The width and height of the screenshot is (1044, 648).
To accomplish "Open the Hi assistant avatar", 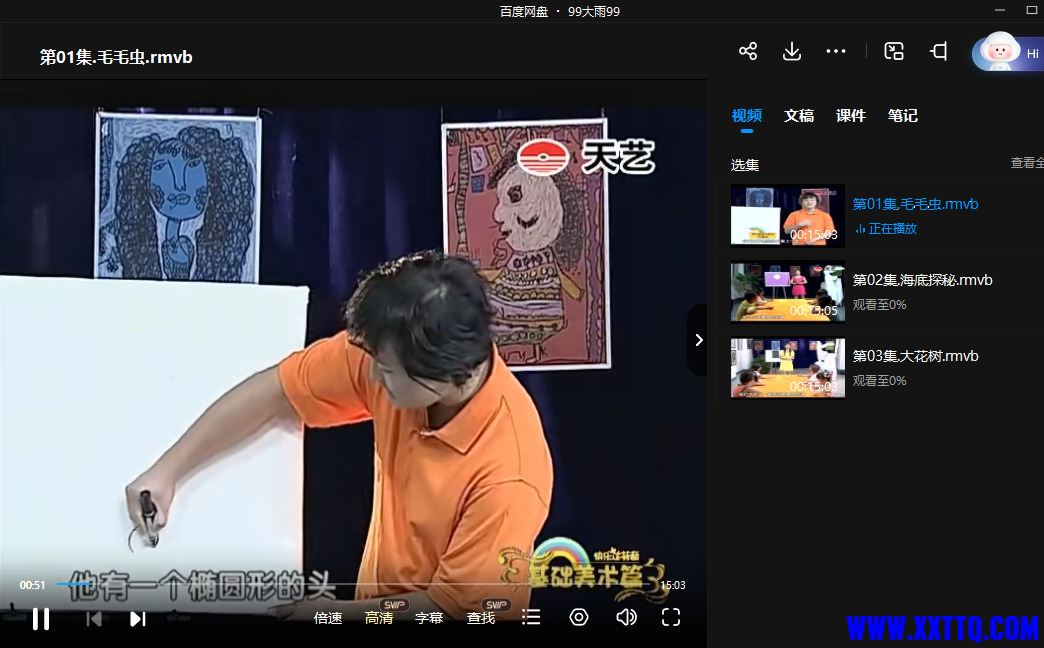I will (1008, 52).
